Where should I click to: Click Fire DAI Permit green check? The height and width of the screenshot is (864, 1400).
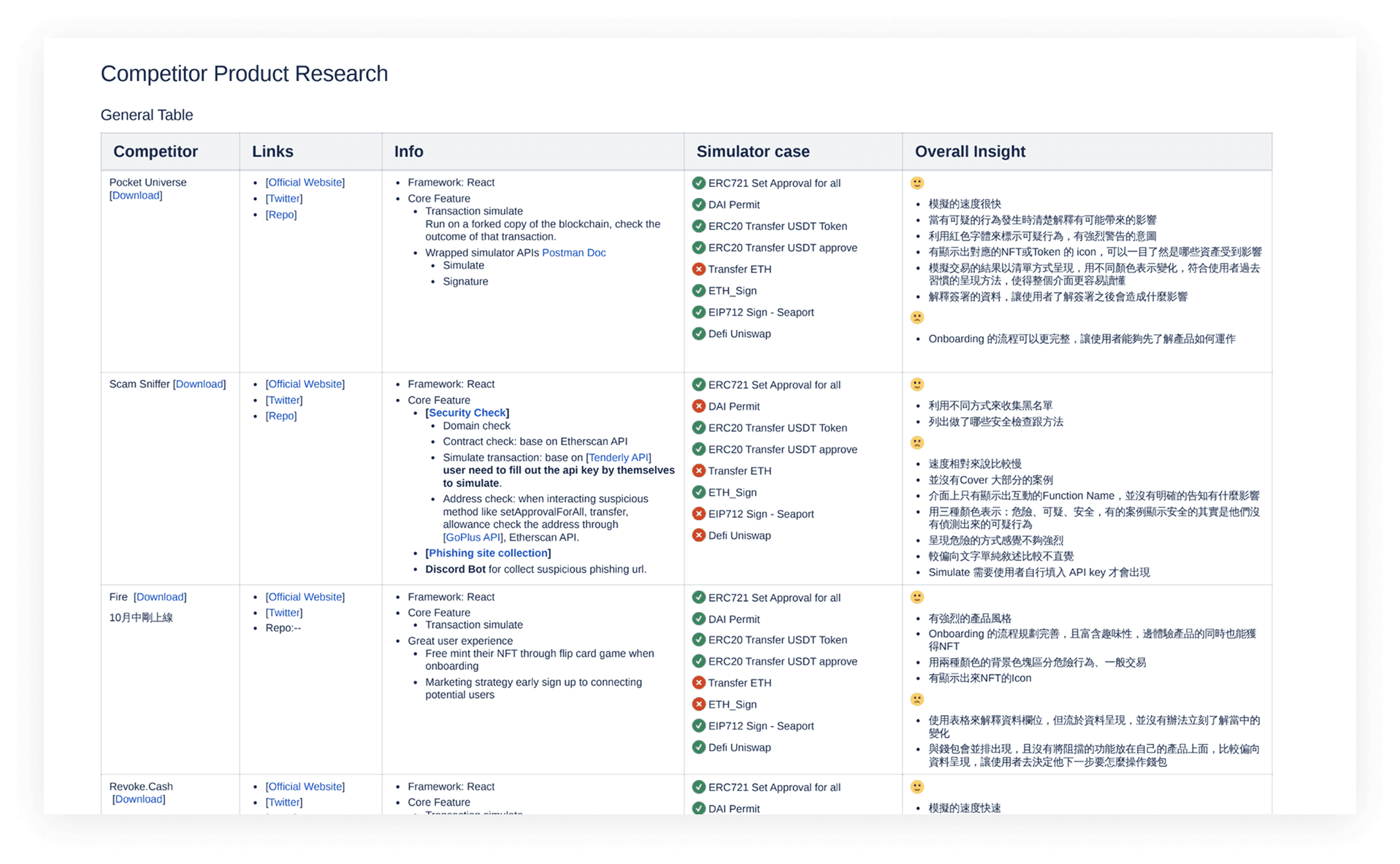click(x=699, y=619)
